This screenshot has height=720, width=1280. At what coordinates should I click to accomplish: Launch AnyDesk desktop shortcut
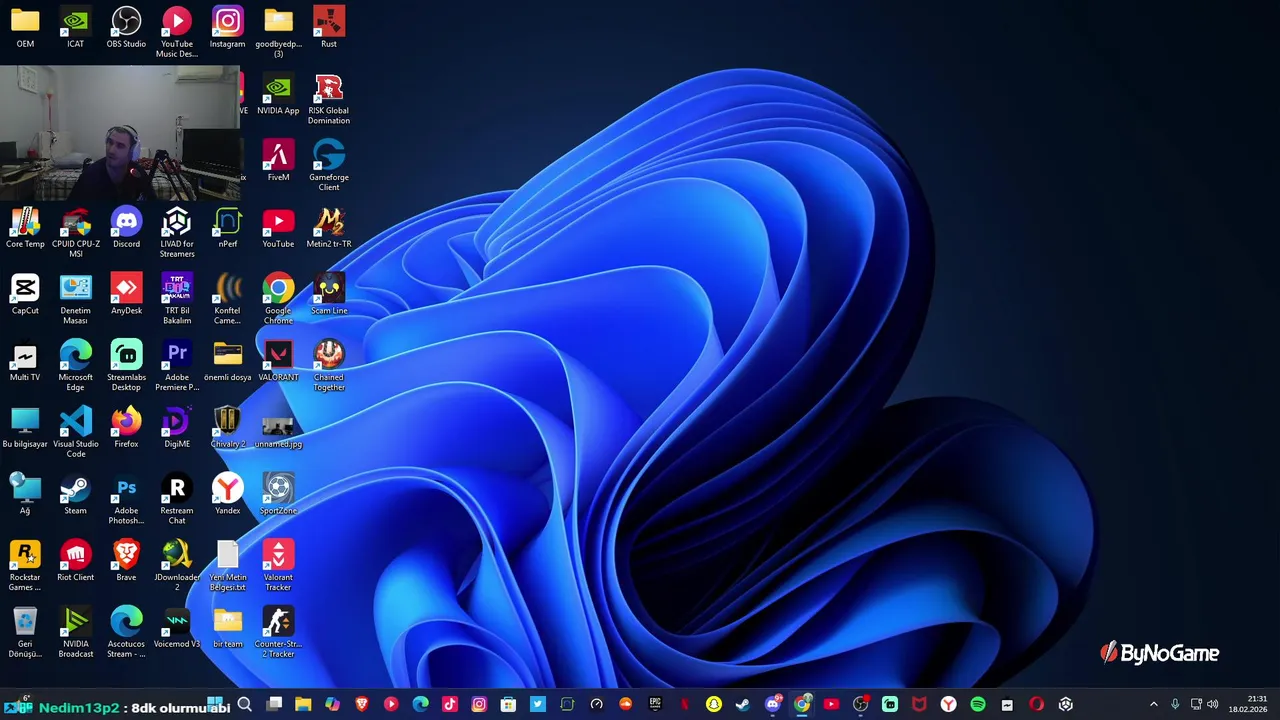(126, 294)
